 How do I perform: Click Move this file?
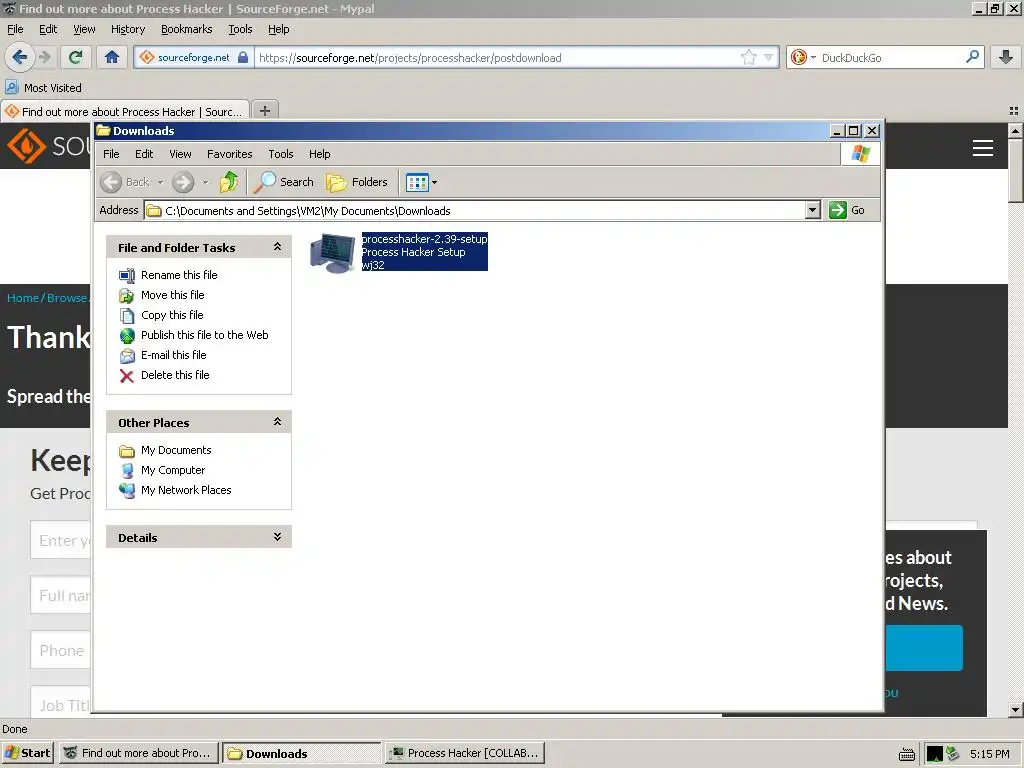pyautogui.click(x=172, y=295)
